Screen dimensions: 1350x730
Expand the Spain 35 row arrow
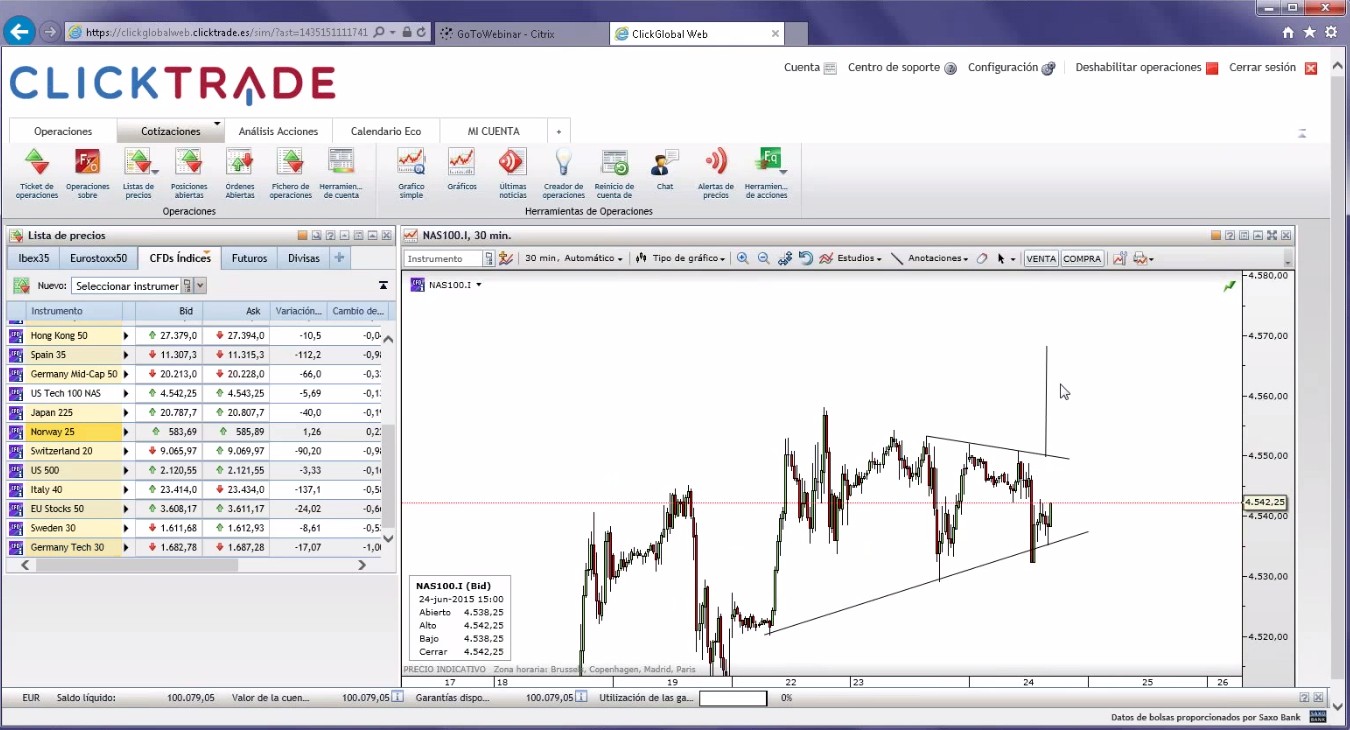tap(126, 355)
